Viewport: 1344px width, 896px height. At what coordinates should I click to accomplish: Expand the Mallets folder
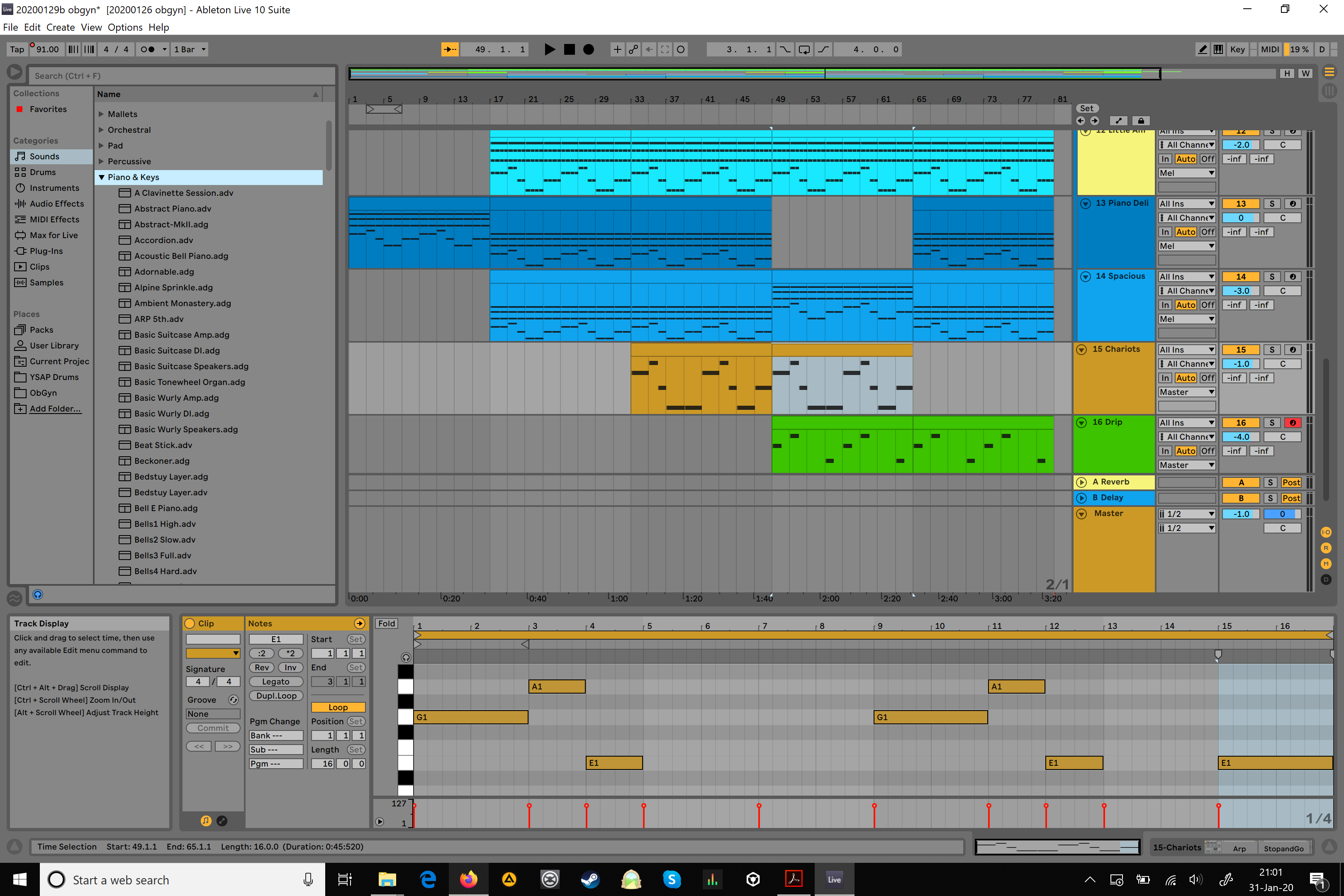coord(101,114)
